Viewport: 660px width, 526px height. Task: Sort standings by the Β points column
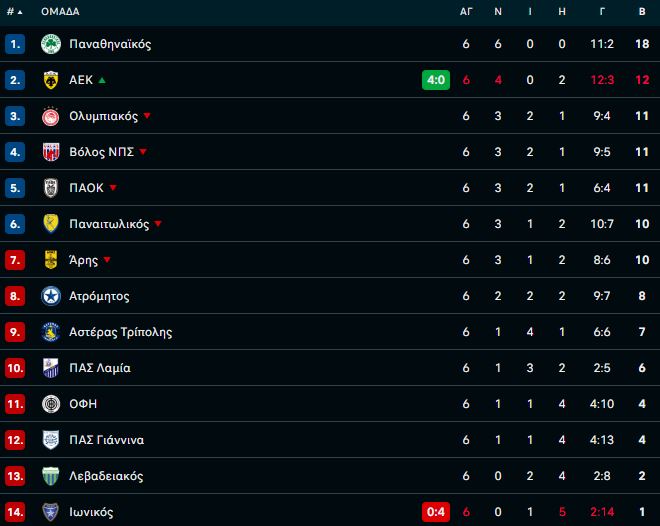click(x=642, y=12)
